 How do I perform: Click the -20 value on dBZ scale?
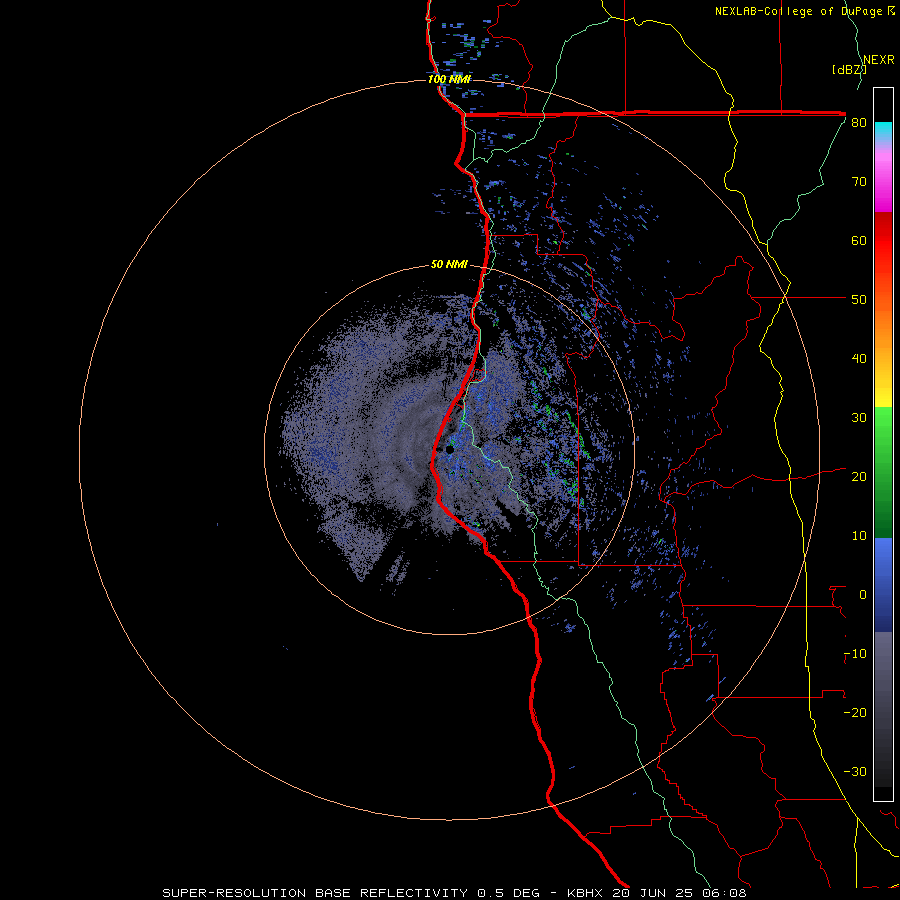[x=855, y=713]
